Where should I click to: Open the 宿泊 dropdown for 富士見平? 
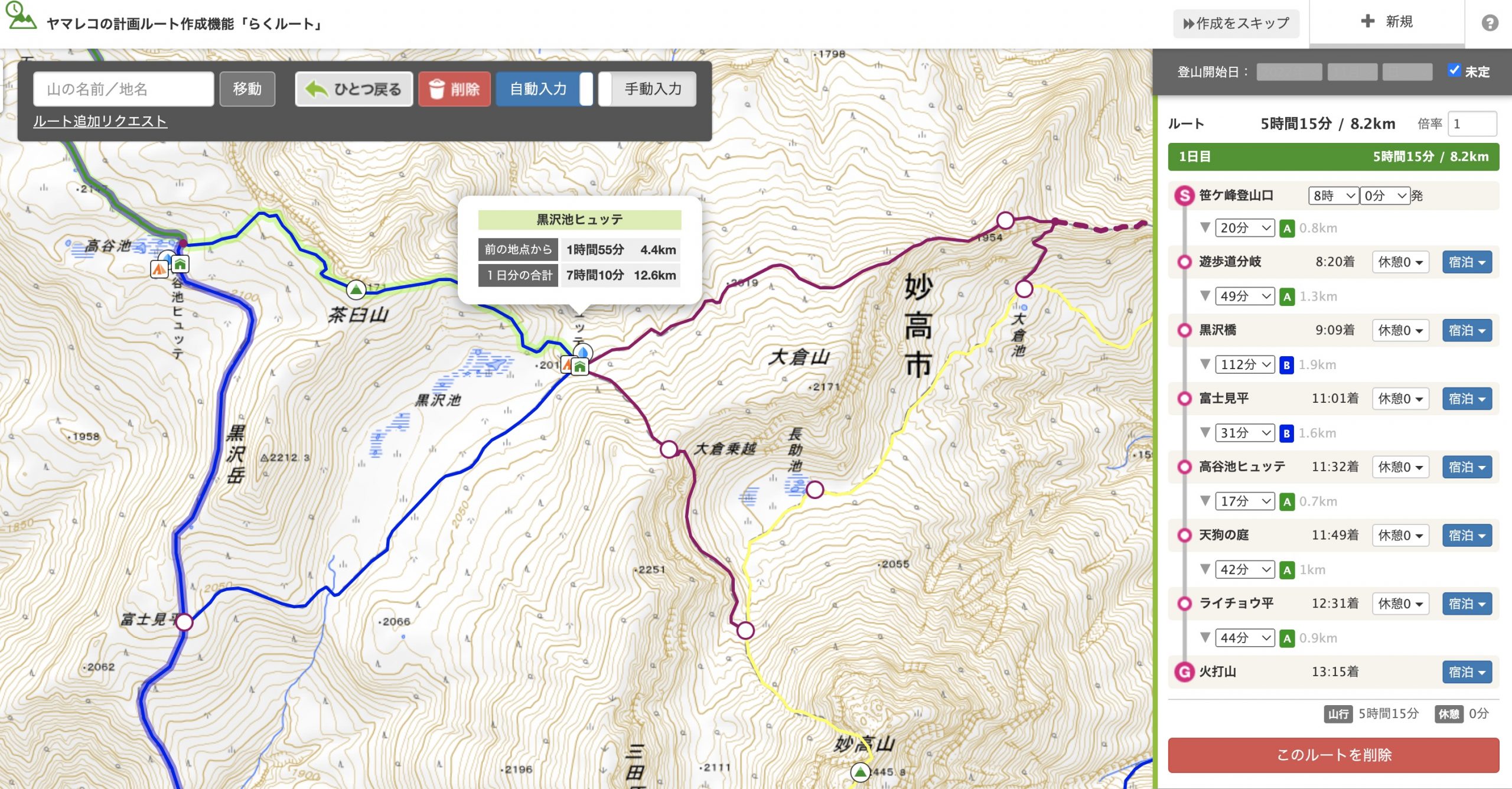coord(1467,399)
